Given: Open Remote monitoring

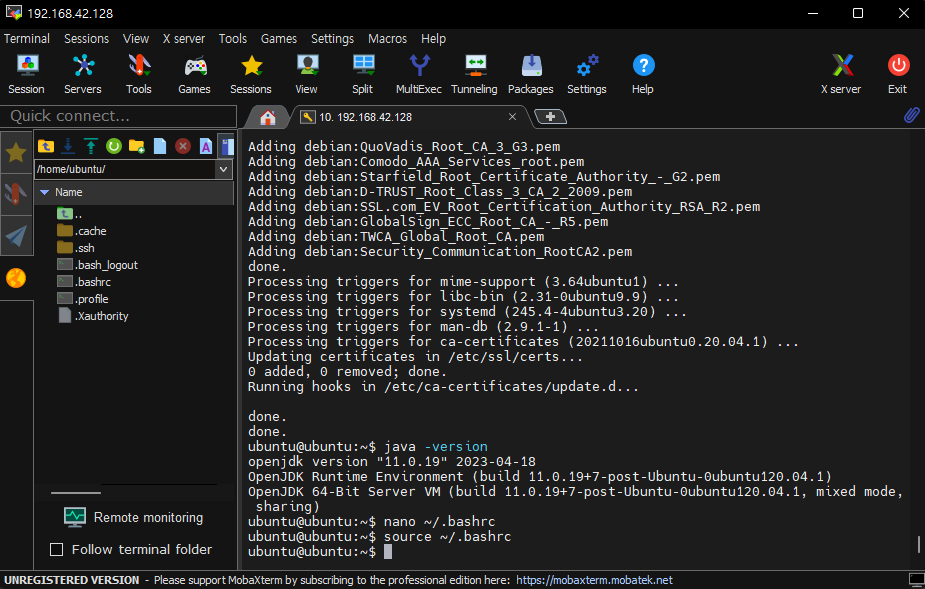Looking at the screenshot, I should tap(133, 518).
